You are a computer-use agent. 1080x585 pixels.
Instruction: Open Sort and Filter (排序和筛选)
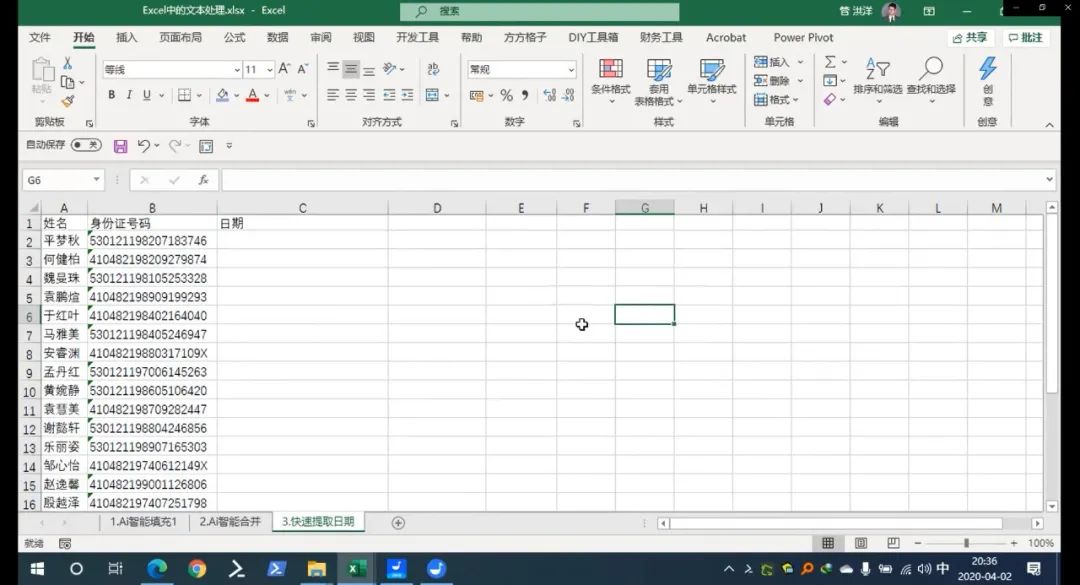point(877,81)
